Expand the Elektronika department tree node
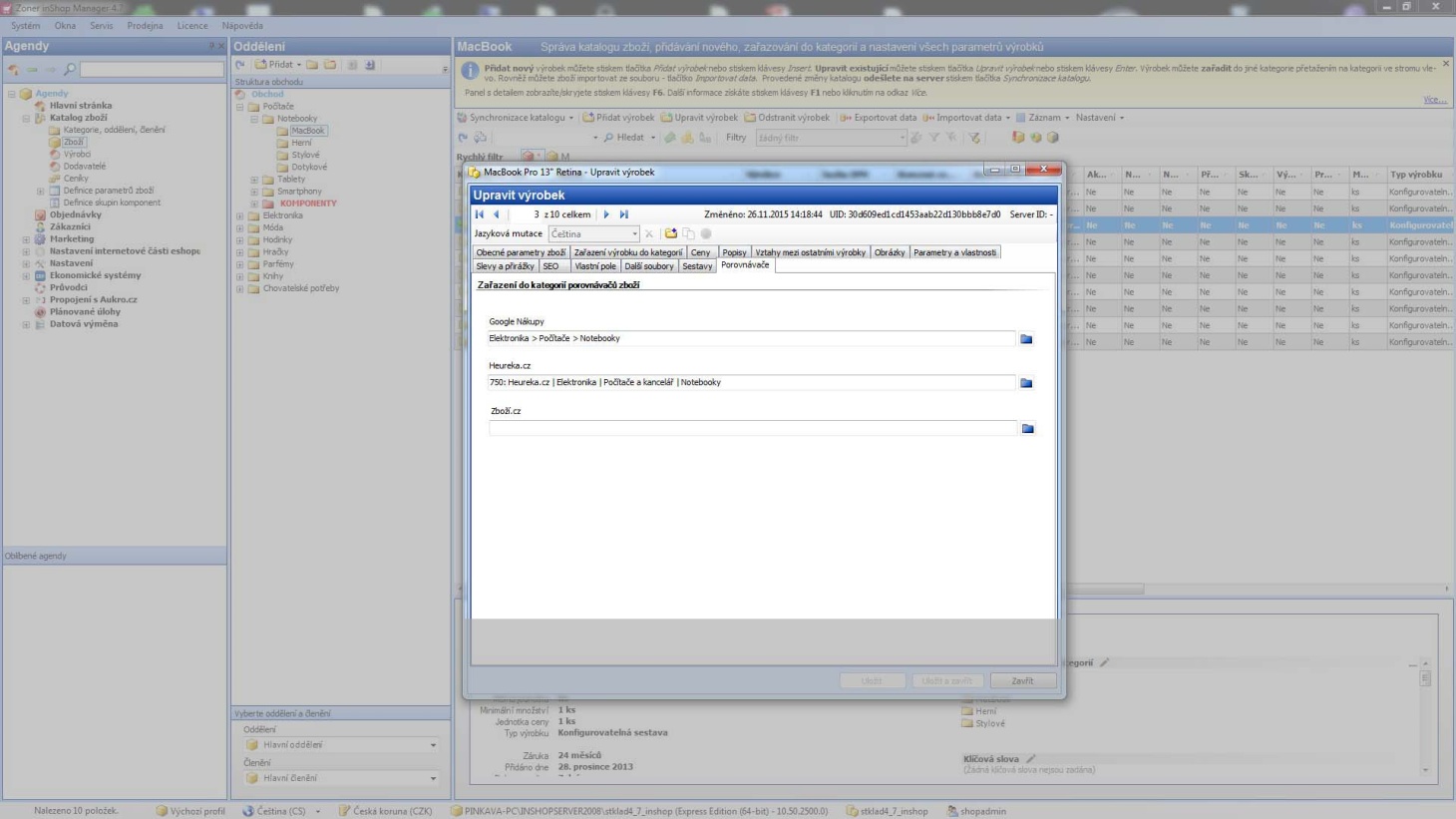This screenshot has height=819, width=1456. (x=240, y=215)
